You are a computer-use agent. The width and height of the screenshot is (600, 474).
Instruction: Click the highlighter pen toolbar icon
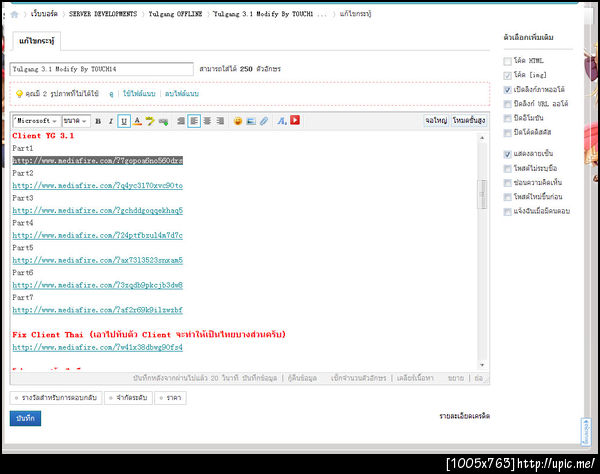(x=150, y=121)
